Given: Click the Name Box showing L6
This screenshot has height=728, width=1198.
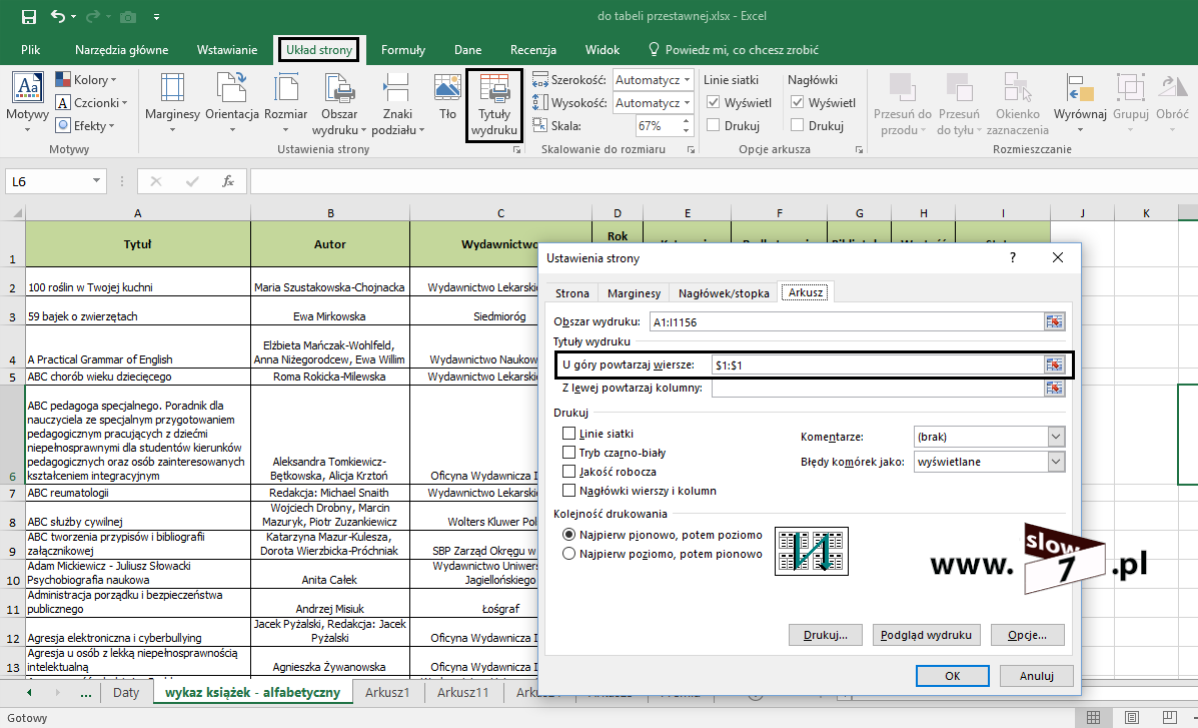Looking at the screenshot, I should (47, 181).
